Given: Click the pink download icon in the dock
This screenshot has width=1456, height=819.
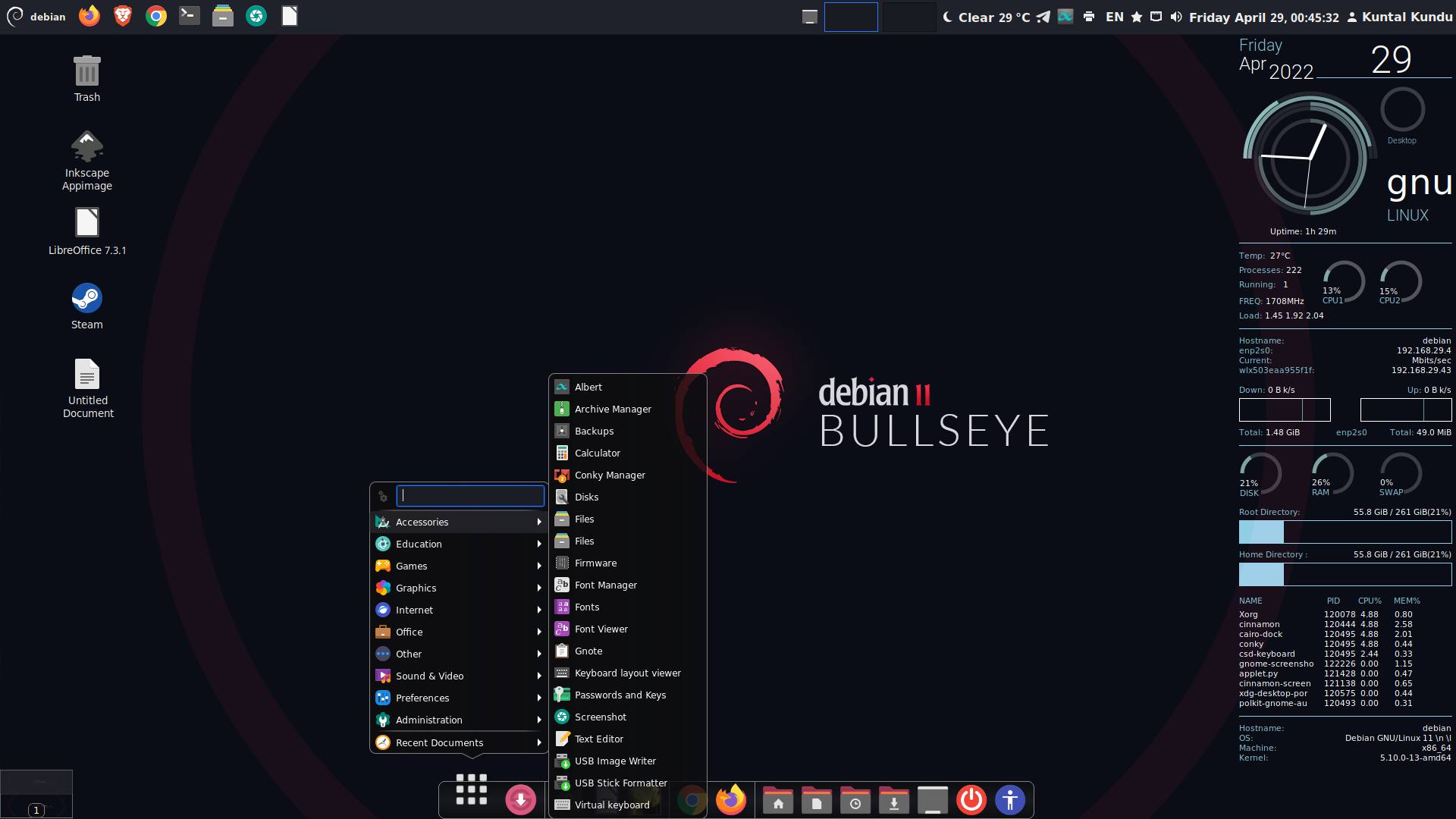Looking at the screenshot, I should tap(520, 799).
